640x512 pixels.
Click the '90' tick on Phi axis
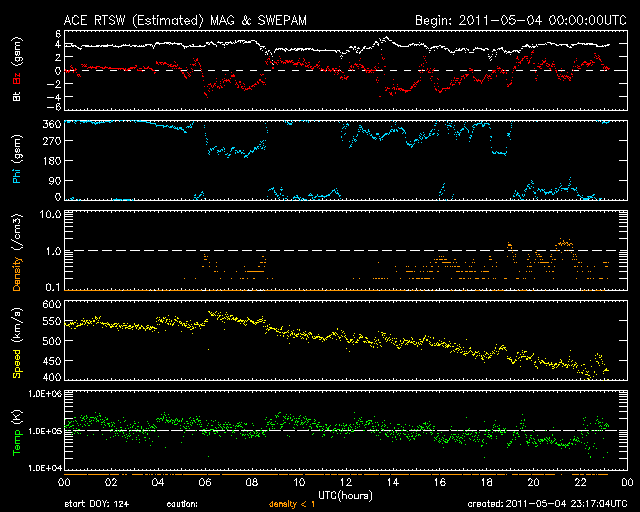[x=55, y=180]
